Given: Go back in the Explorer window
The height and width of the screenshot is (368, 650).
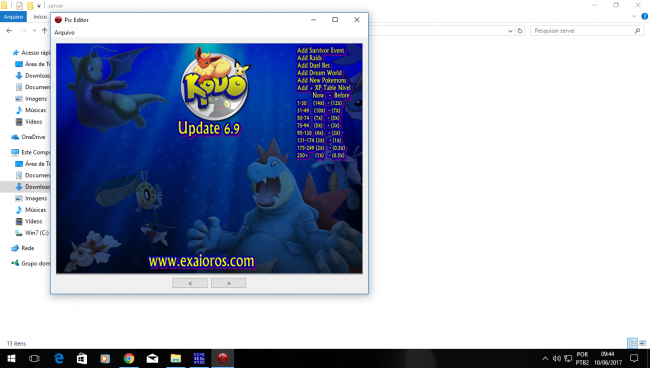Looking at the screenshot, I should (x=9, y=31).
